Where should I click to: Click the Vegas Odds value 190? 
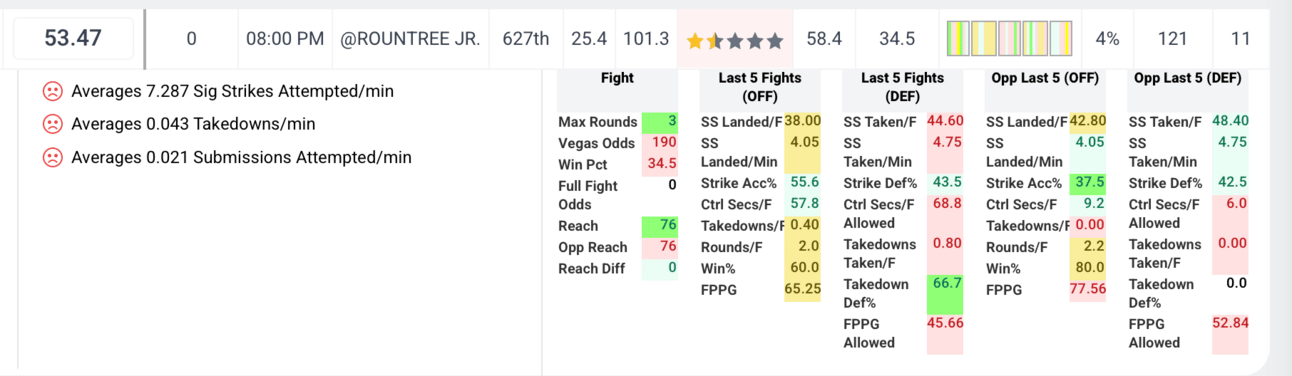pos(665,143)
